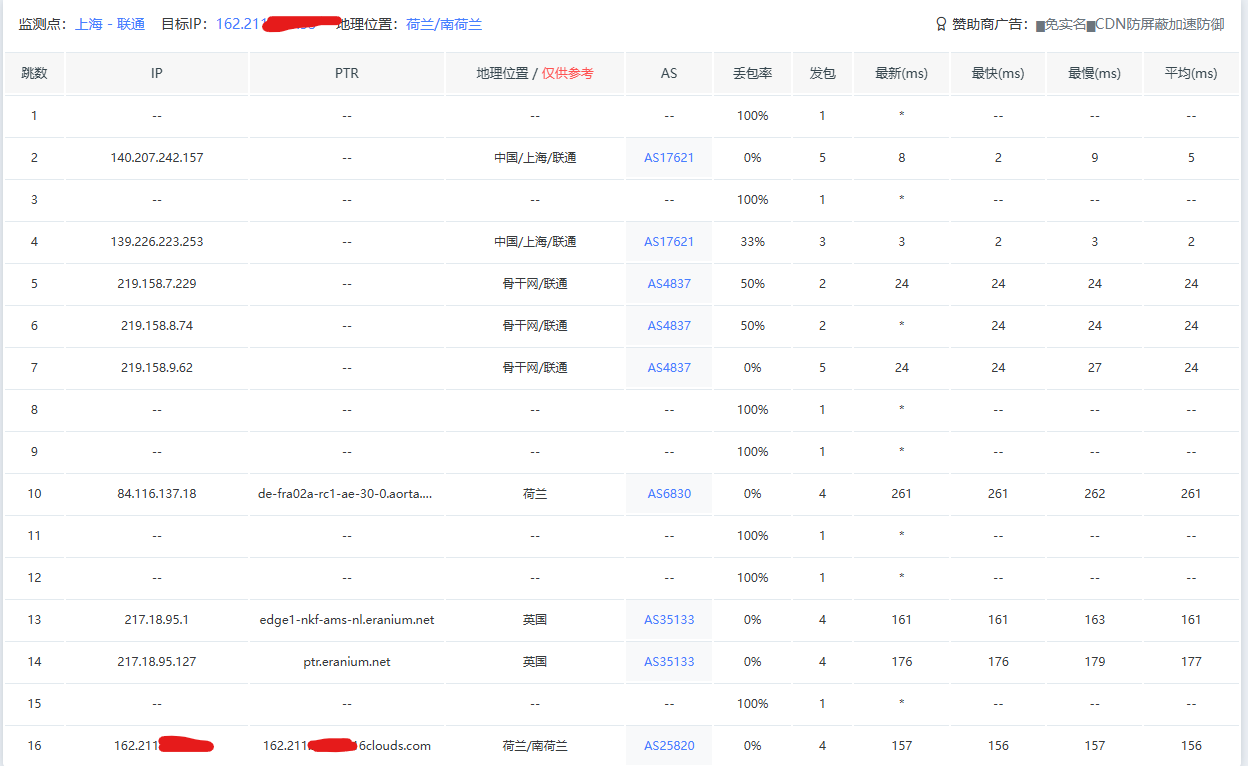The width and height of the screenshot is (1248, 766).
Task: Open the 免实名 CDN防屏蔽加速防御 sponsor ad
Action: (x=1130, y=24)
